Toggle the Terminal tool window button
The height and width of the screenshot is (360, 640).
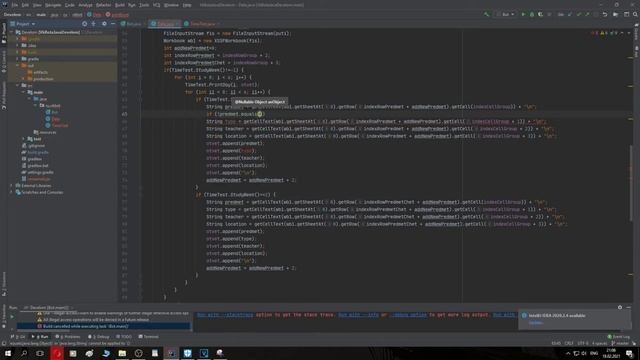point(149,337)
